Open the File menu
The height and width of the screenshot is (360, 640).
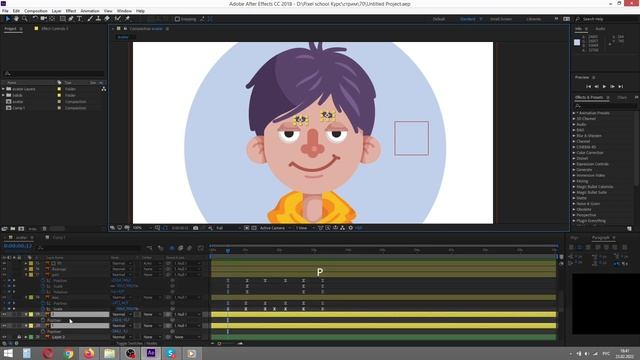(5, 11)
